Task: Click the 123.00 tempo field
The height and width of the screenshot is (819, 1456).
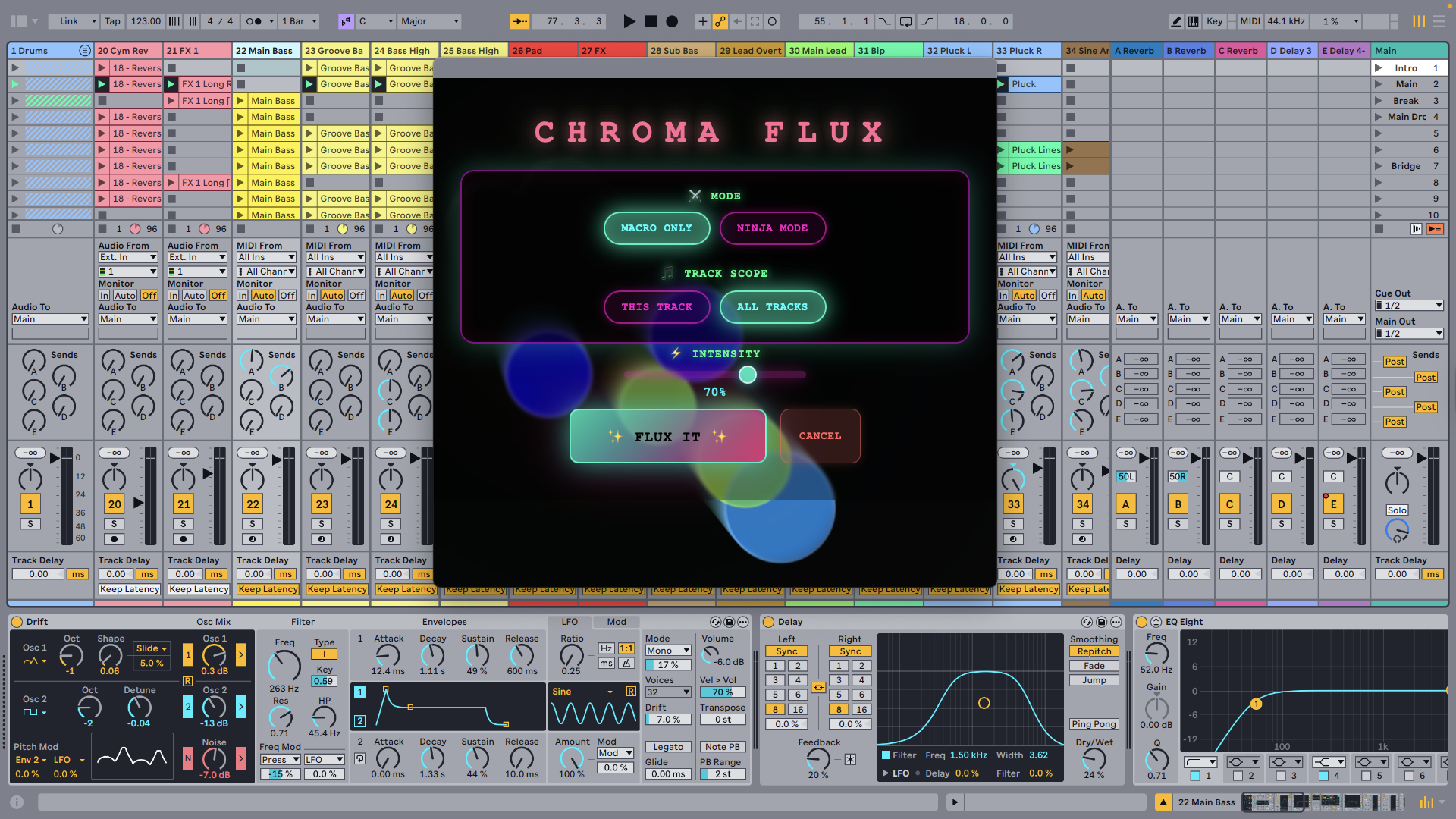Action: pyautogui.click(x=146, y=21)
